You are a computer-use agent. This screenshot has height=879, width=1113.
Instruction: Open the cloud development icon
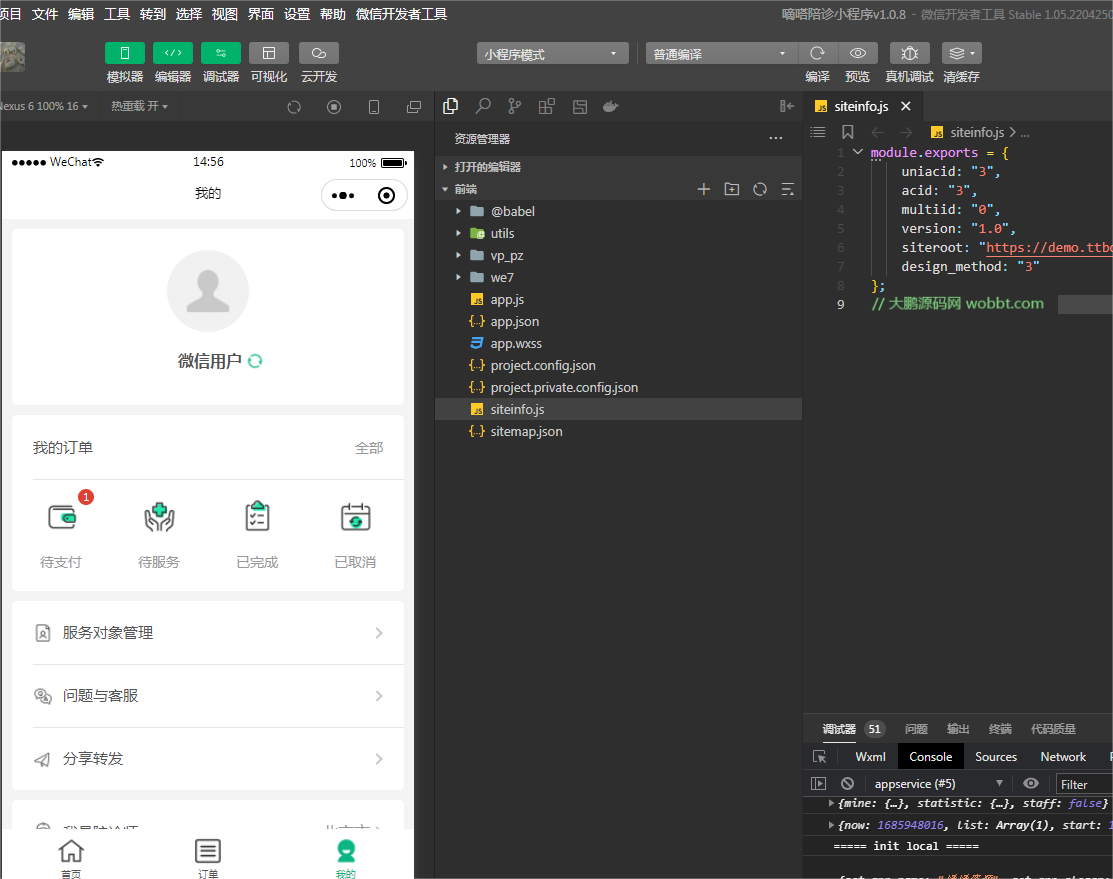coord(319,53)
